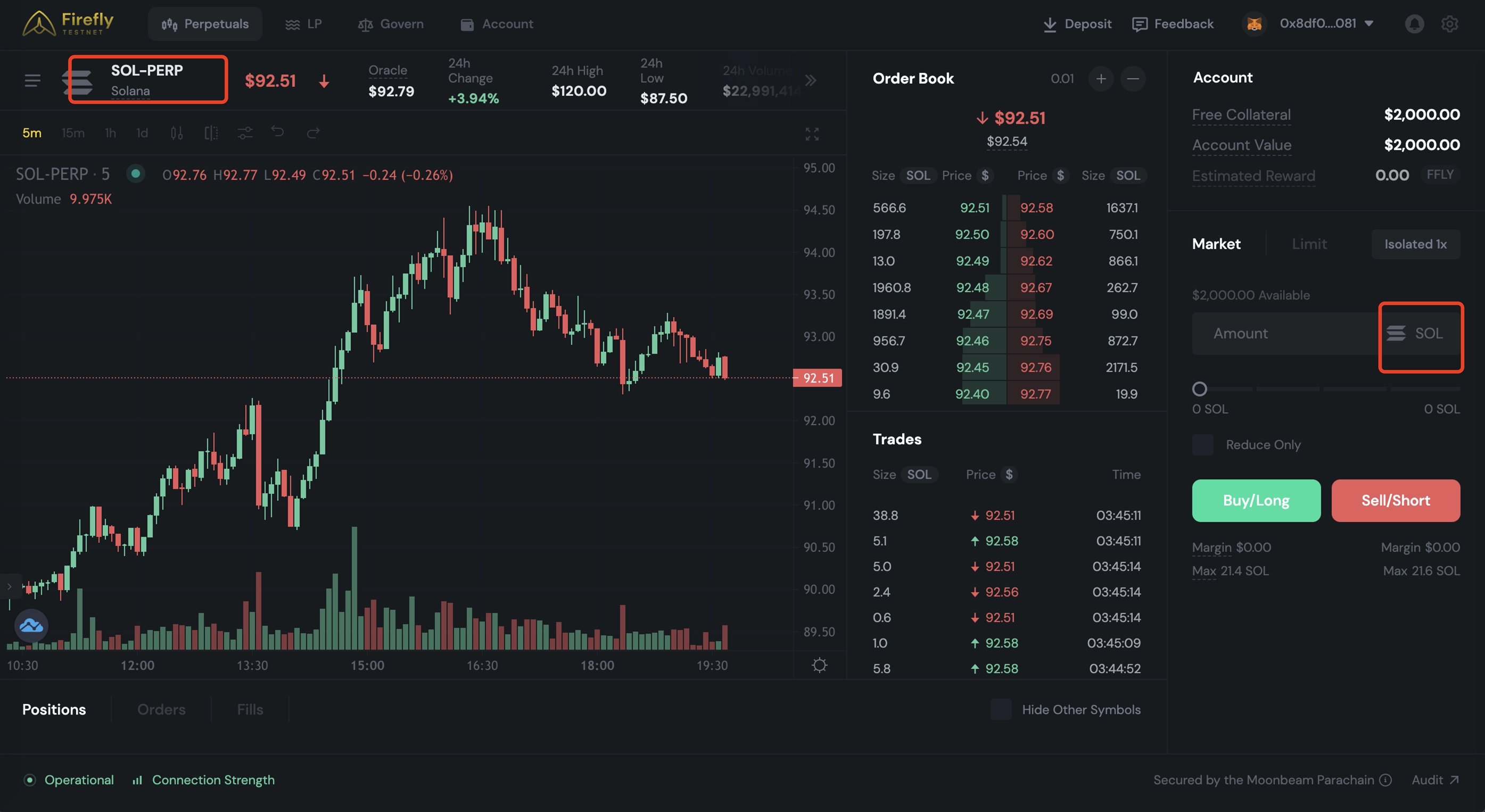1485x812 pixels.
Task: Select Limit order tab
Action: point(1309,244)
